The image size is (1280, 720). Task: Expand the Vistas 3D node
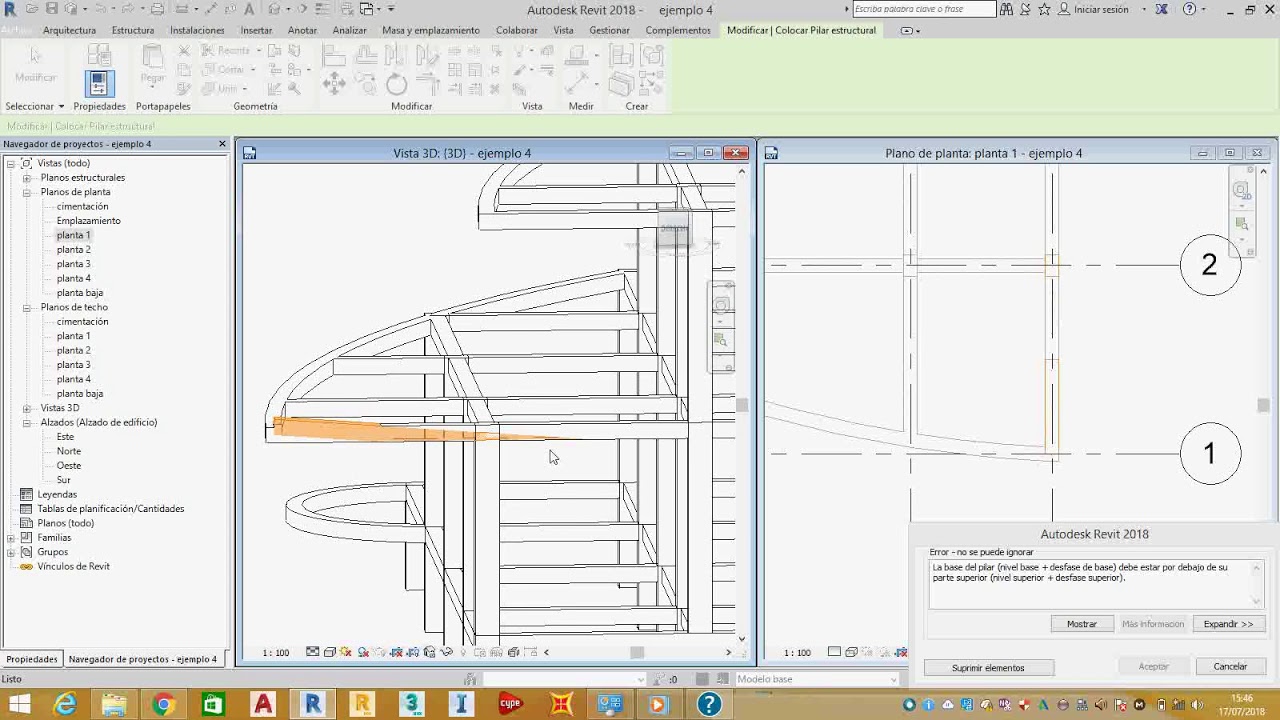(x=27, y=408)
